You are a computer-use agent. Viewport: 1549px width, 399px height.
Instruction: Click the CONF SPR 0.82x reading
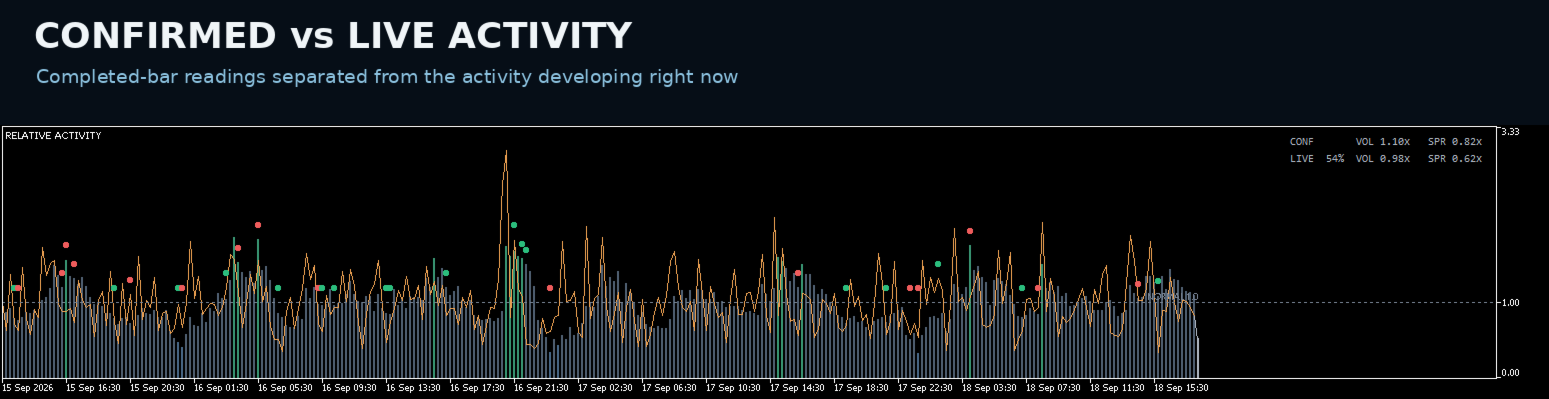tap(1455, 142)
